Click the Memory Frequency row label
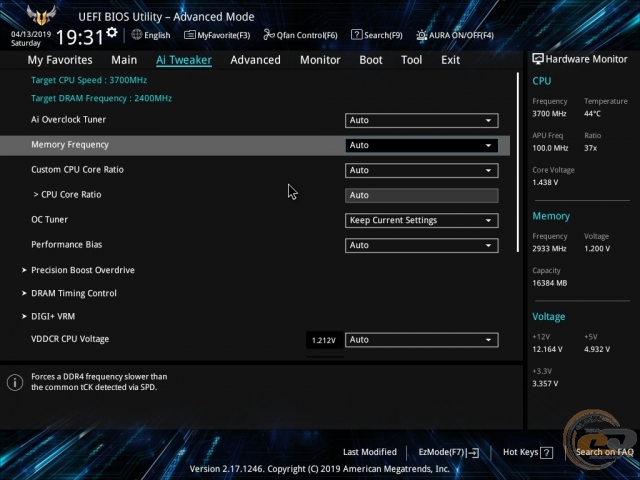 pos(70,145)
